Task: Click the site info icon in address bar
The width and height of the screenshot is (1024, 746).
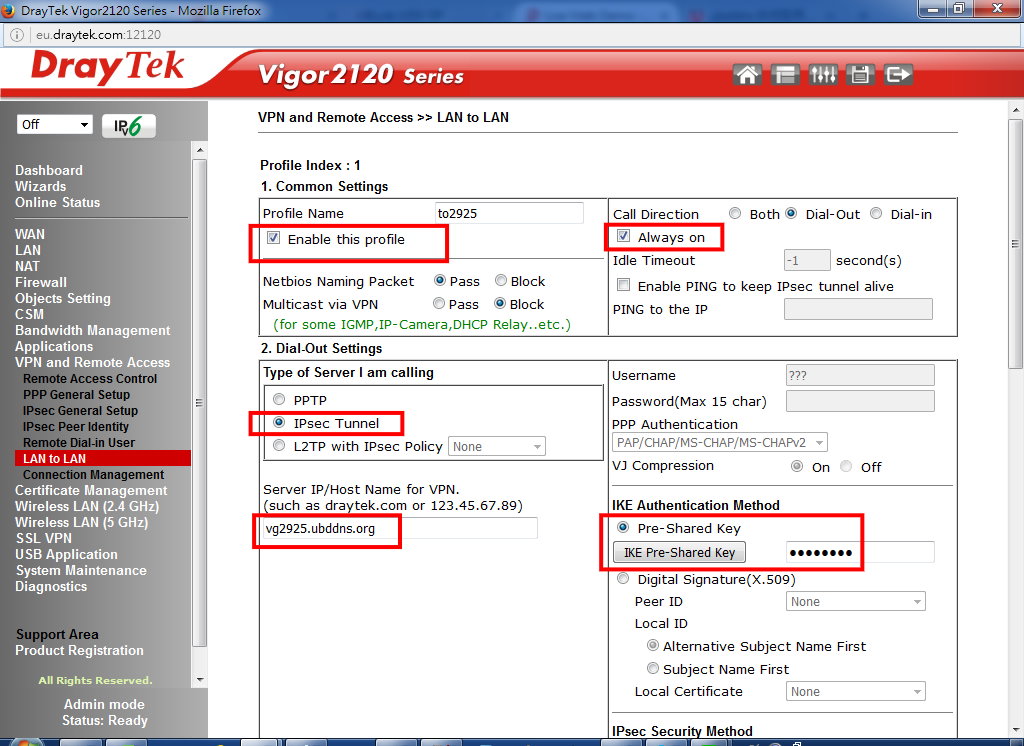Action: coord(17,34)
